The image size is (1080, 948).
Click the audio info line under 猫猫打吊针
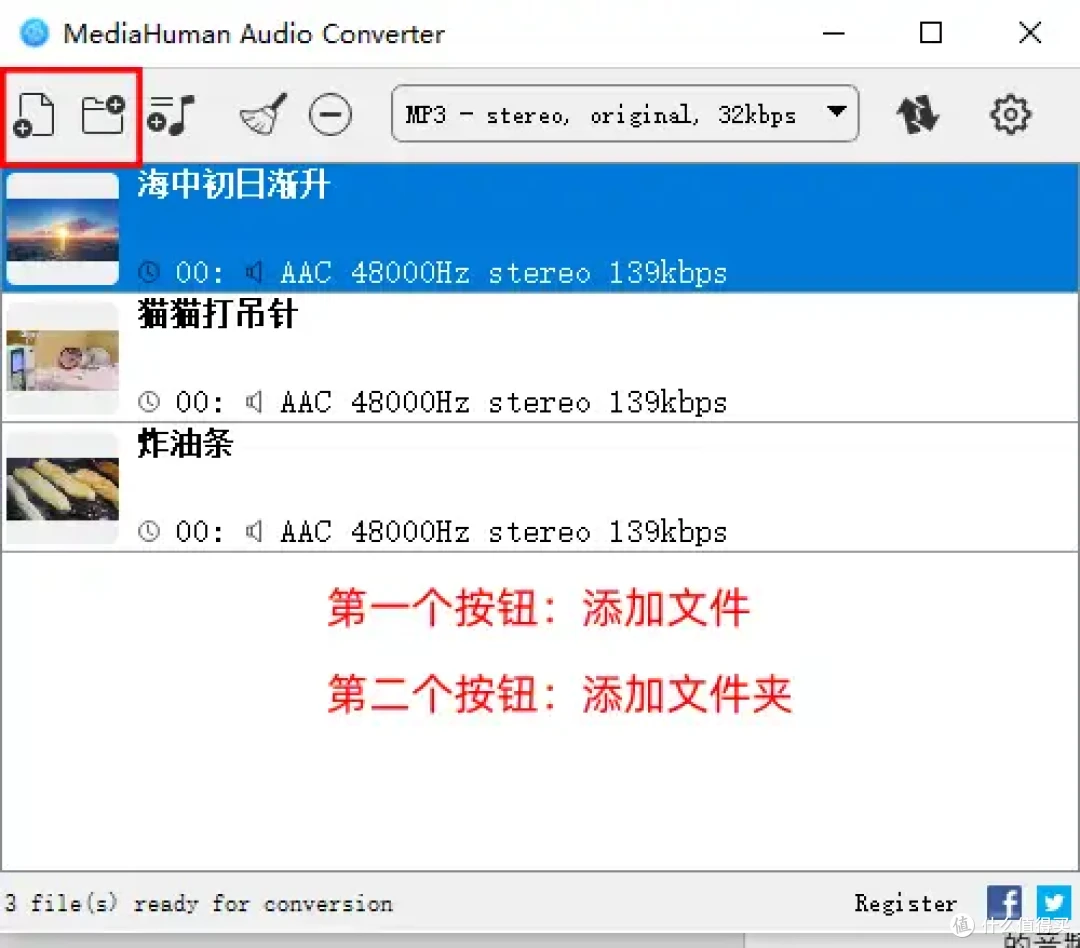point(433,402)
